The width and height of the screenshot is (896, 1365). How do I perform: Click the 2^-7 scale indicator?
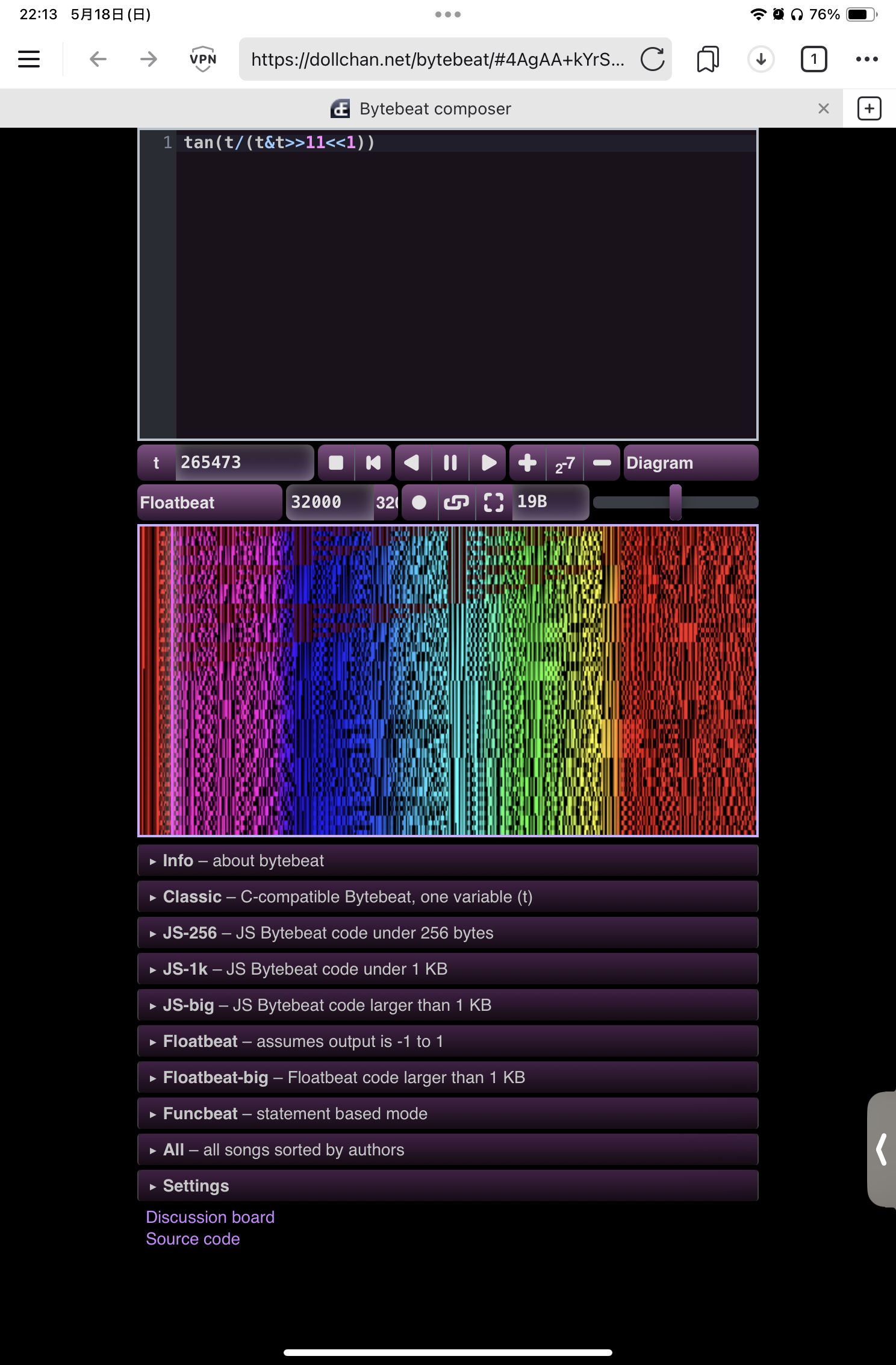click(x=565, y=464)
